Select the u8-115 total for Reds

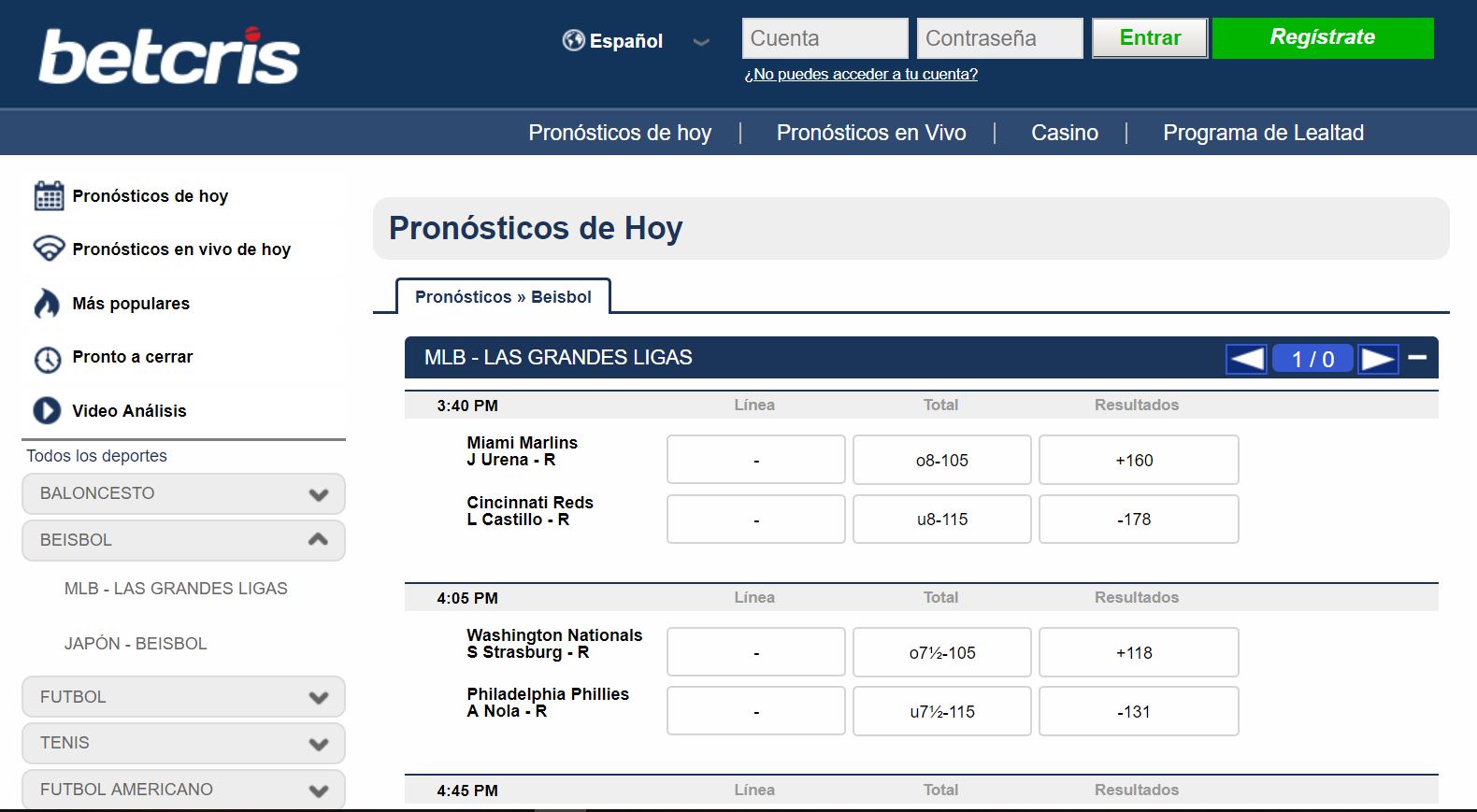[941, 519]
